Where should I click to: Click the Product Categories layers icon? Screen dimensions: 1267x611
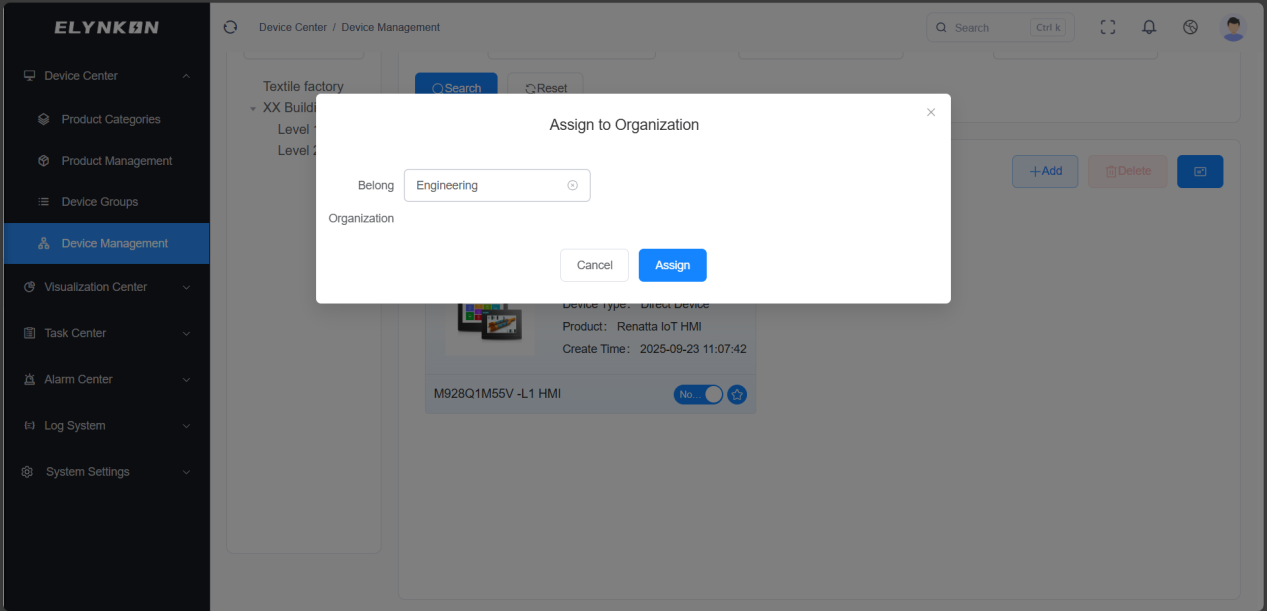click(43, 119)
